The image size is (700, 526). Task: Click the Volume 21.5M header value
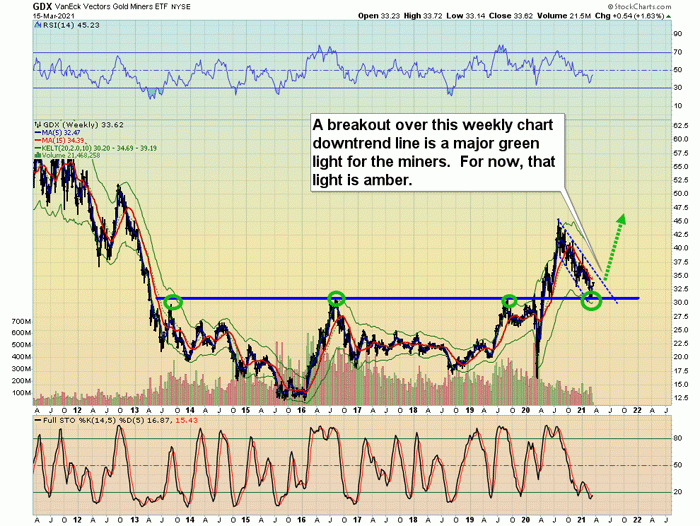(x=564, y=16)
